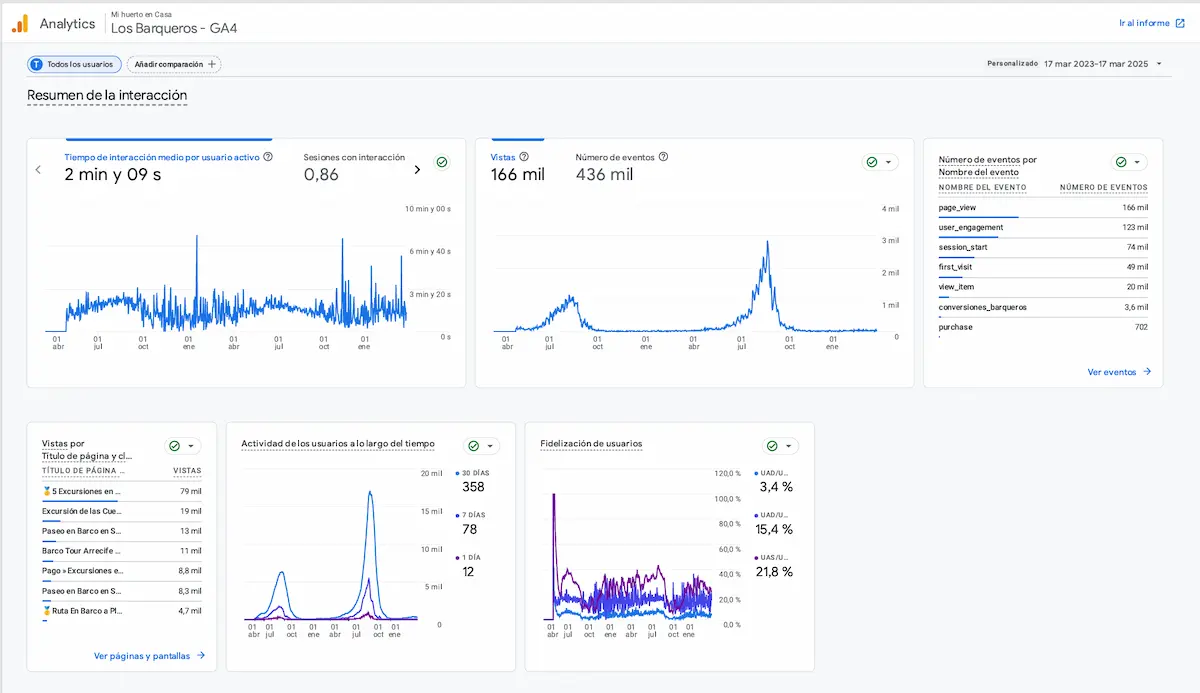Screen dimensions: 1200x693
Task: Click the Google Analytics logo icon
Action: (x=20, y=23)
